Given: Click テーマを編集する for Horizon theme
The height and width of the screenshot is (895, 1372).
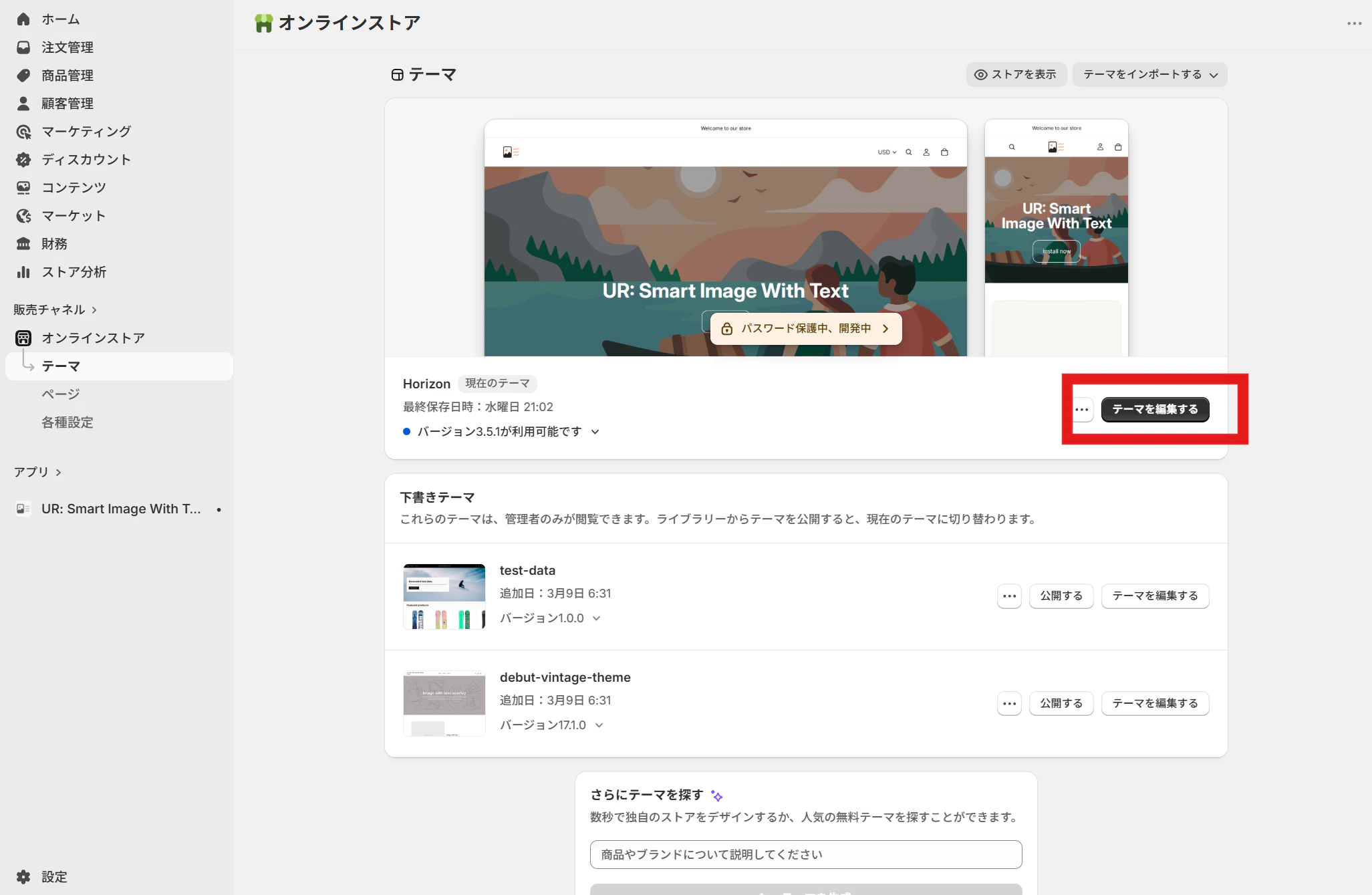Looking at the screenshot, I should point(1155,410).
